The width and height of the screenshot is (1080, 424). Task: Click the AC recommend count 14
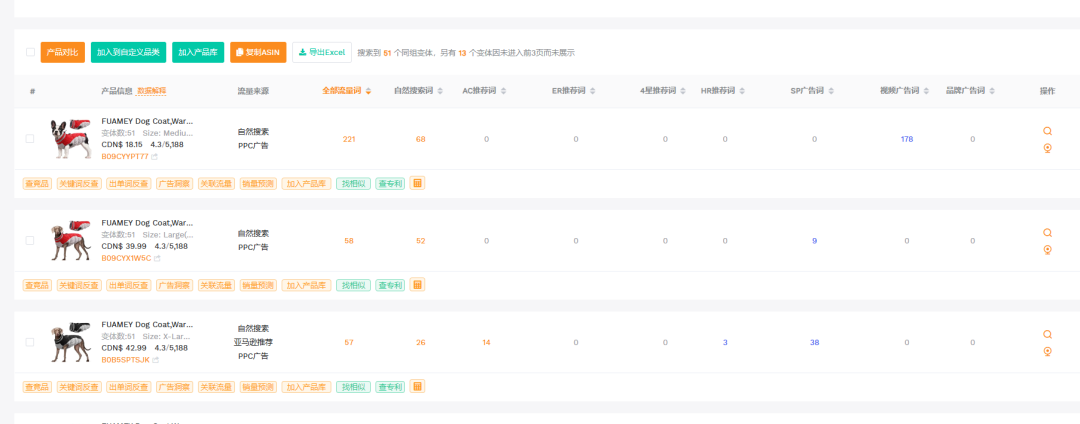[486, 342]
